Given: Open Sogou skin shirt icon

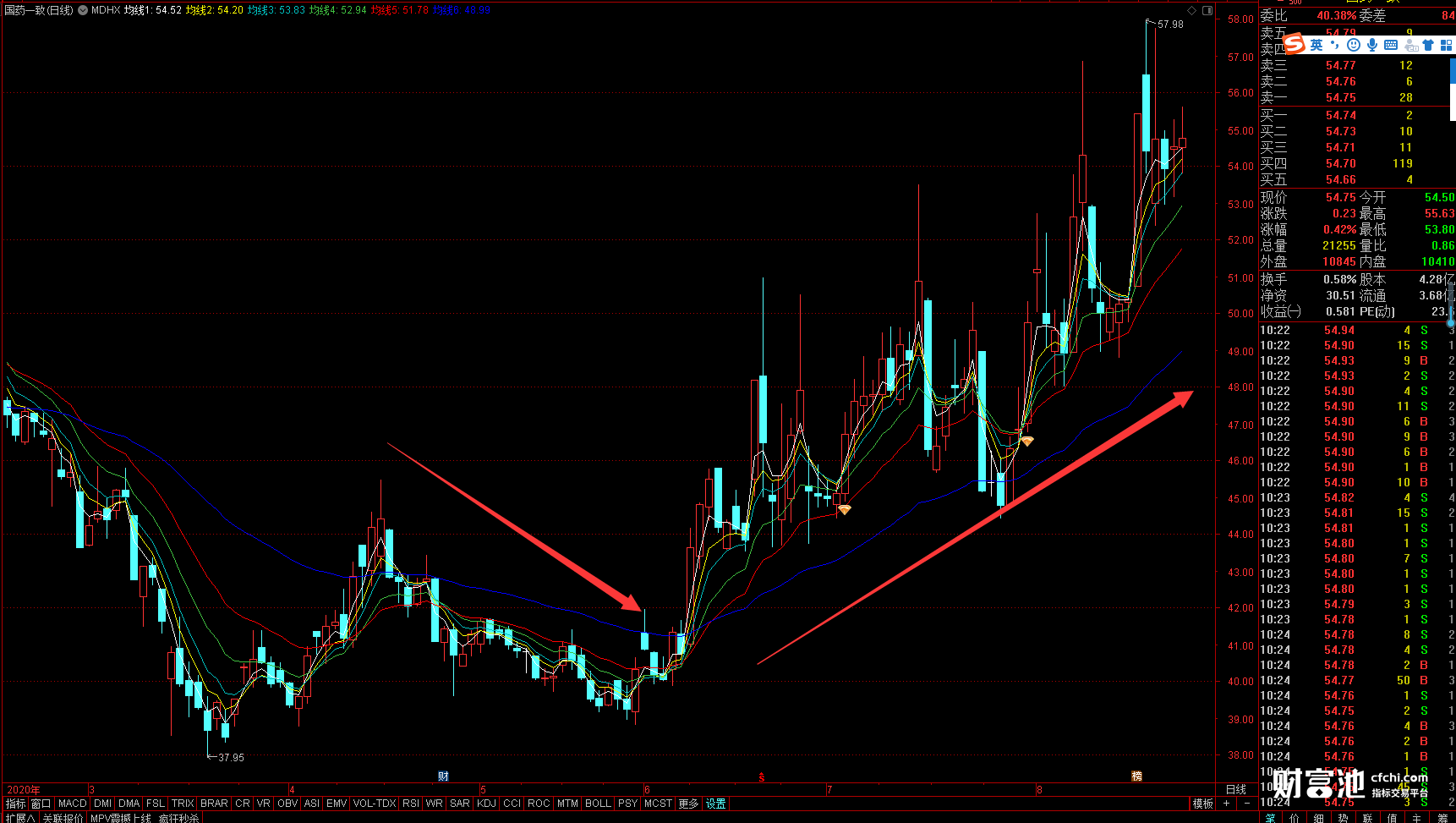Looking at the screenshot, I should pos(1428,45).
